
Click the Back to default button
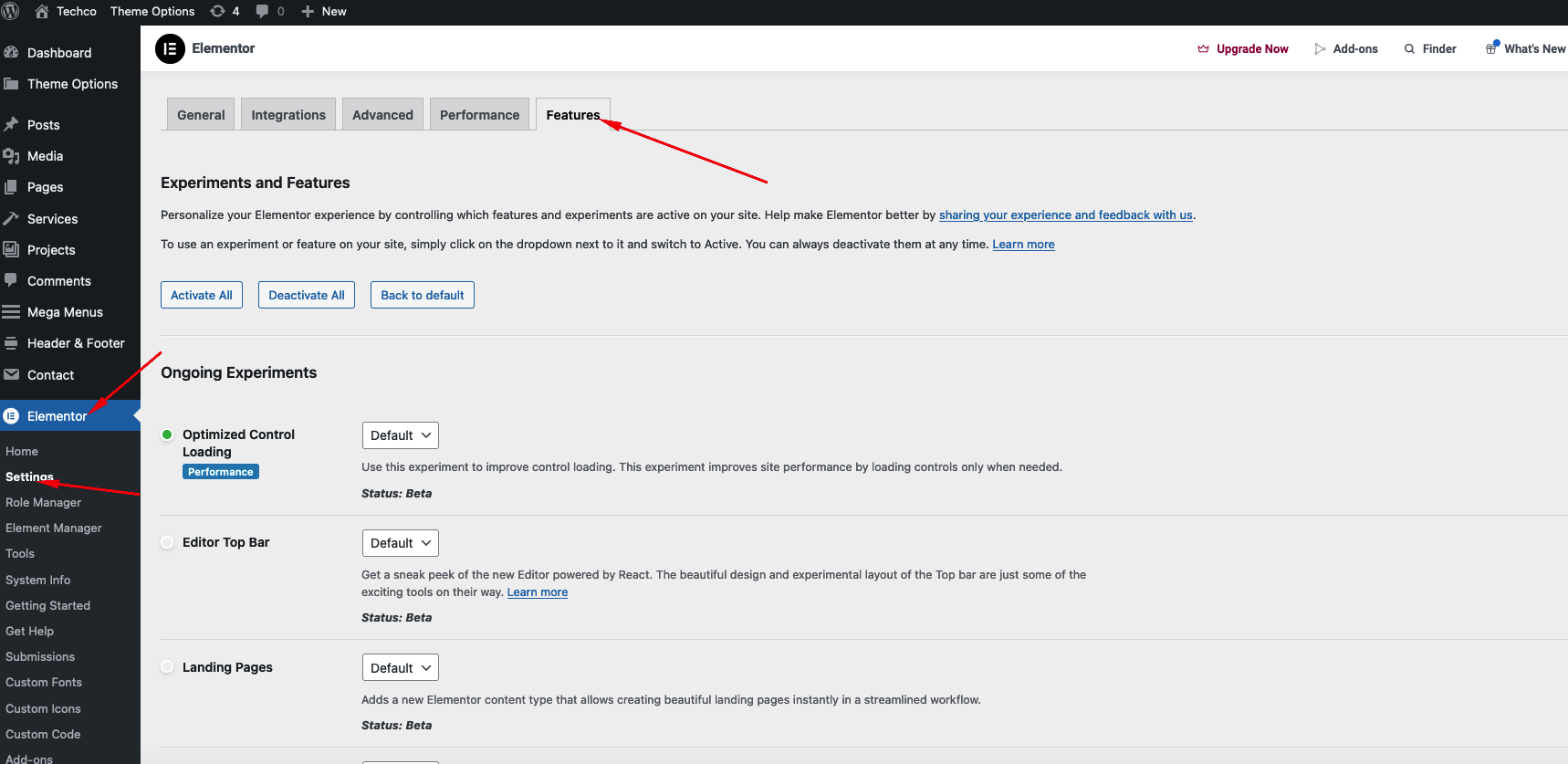[x=422, y=295]
